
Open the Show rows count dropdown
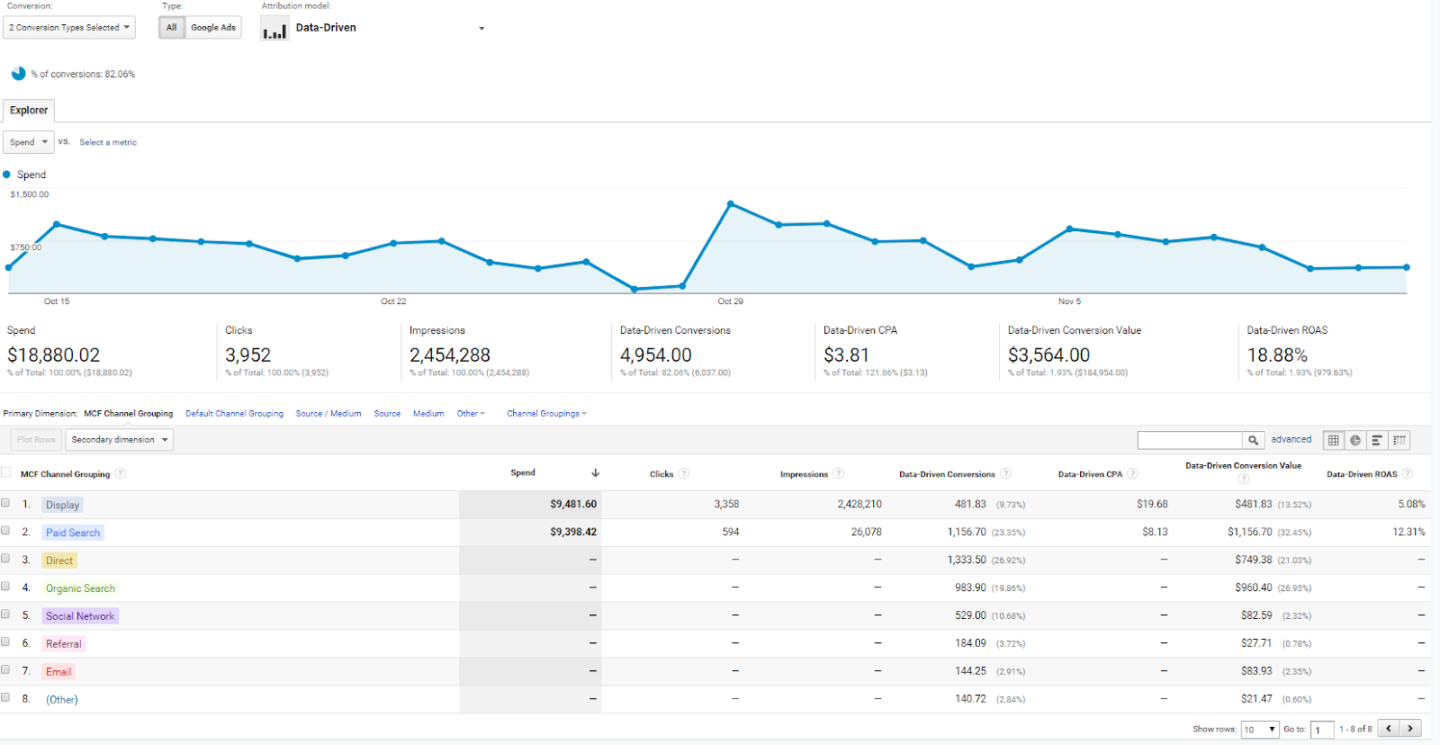(x=1260, y=729)
